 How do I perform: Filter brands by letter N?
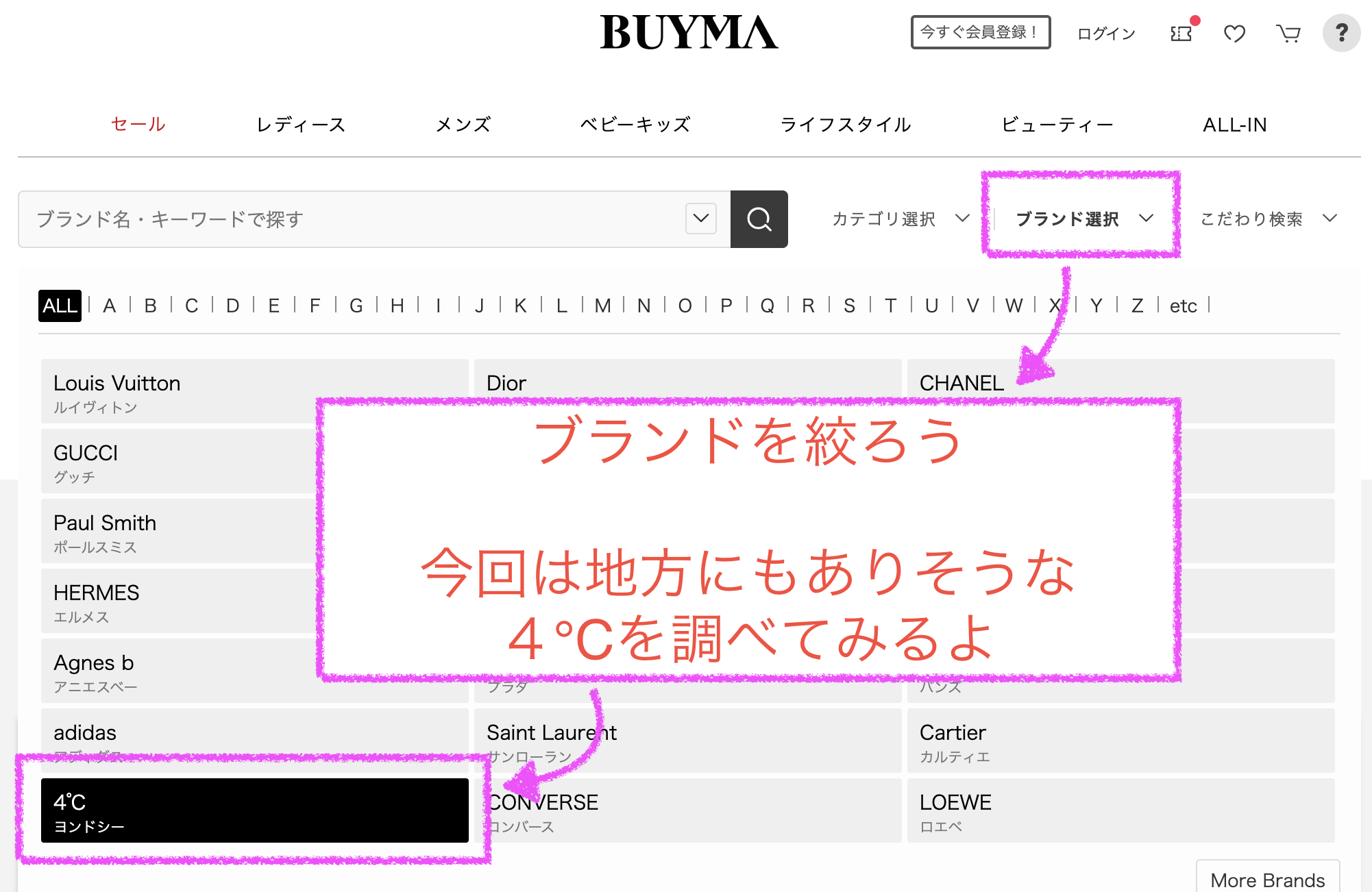(644, 306)
